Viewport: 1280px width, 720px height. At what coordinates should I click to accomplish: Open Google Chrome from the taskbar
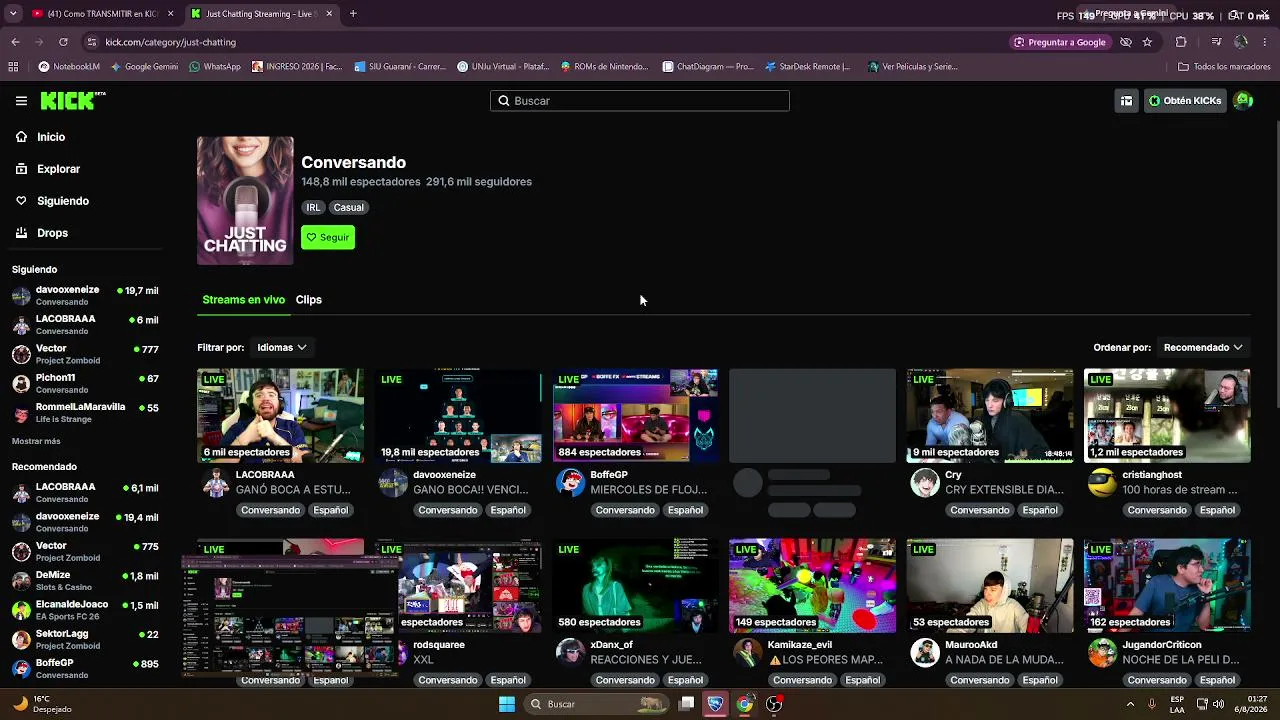[745, 704]
